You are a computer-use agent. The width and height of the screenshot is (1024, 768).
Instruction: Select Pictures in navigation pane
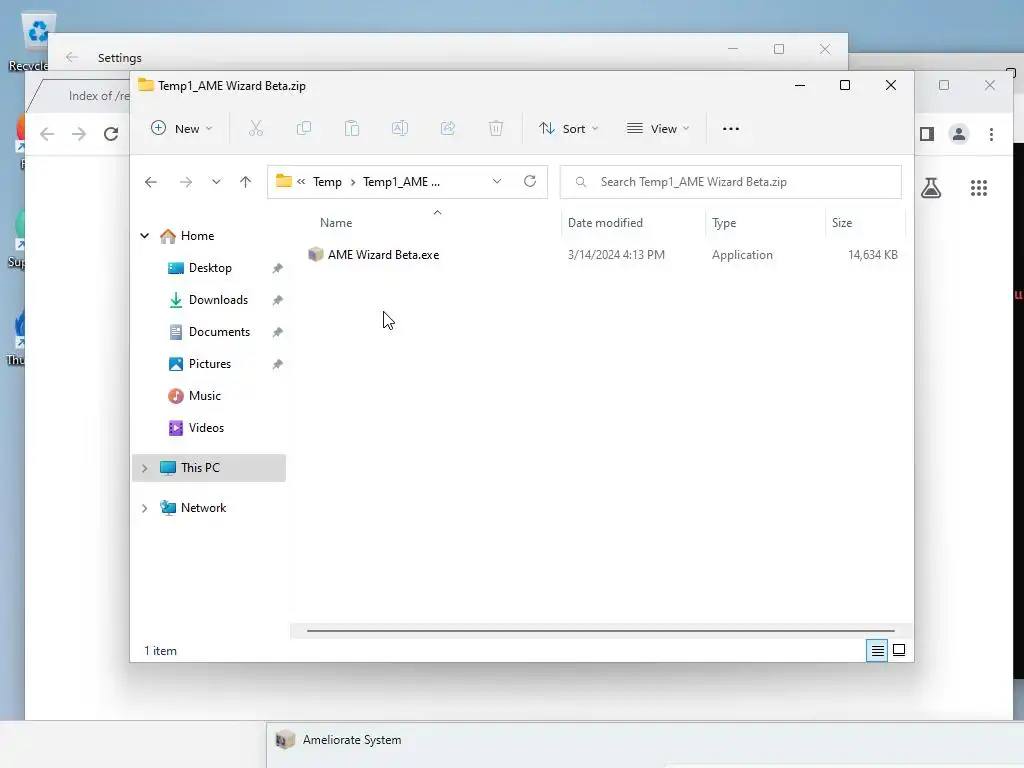pos(210,364)
